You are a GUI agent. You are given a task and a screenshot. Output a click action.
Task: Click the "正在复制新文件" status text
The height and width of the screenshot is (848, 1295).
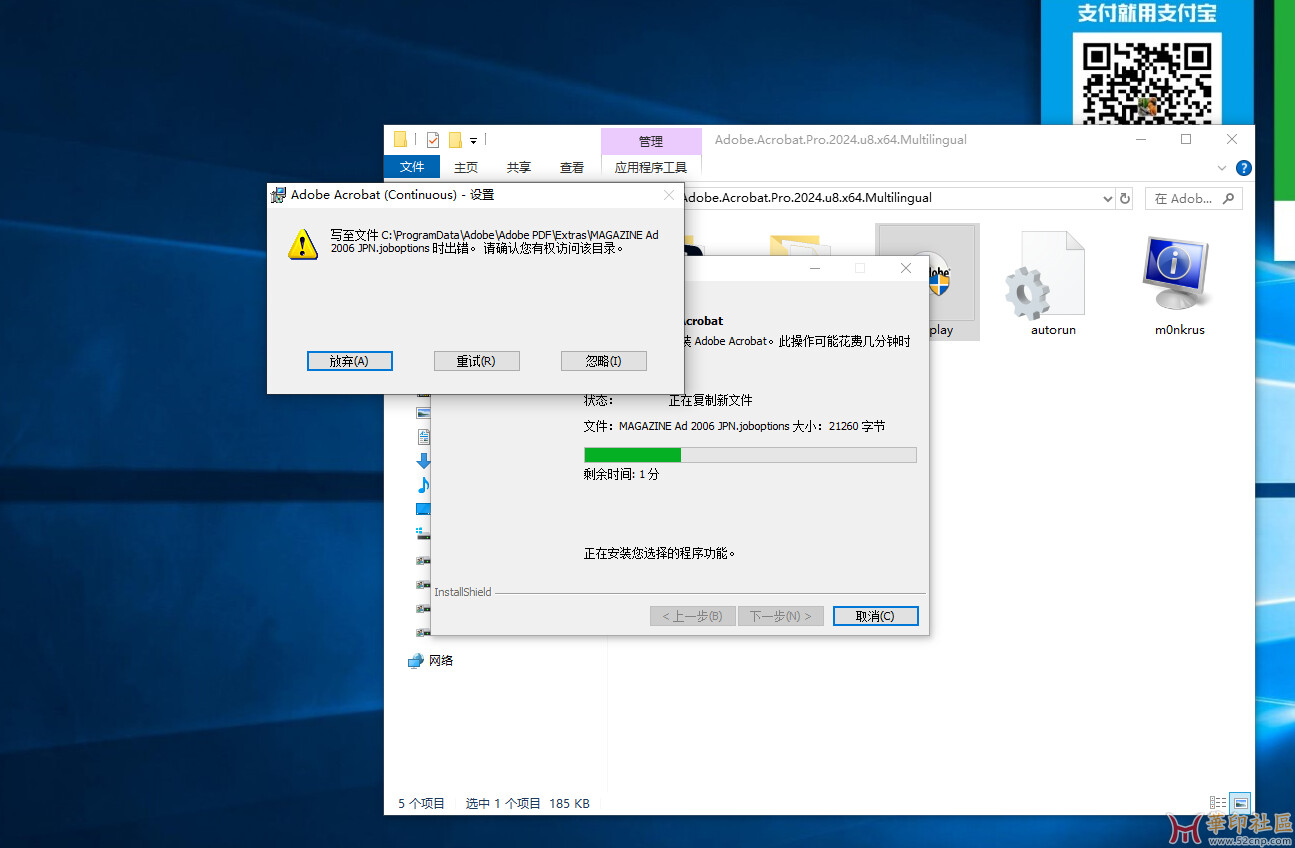[x=710, y=400]
